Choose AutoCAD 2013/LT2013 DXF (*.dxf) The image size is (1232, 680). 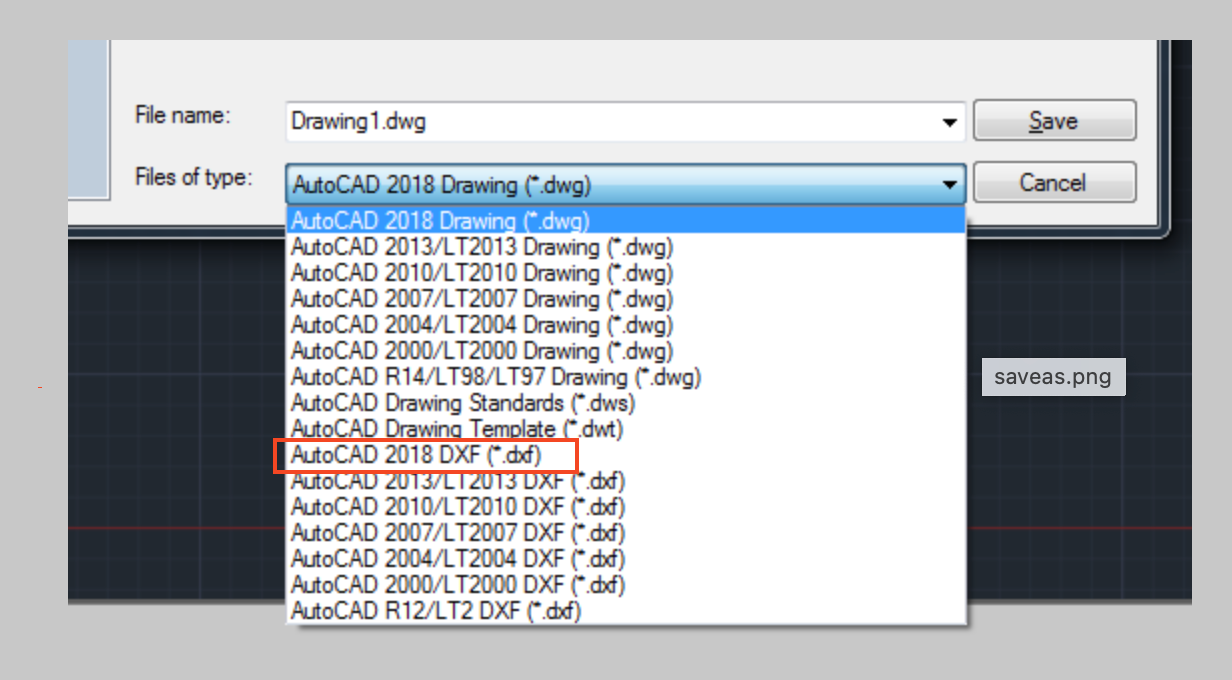pyautogui.click(x=626, y=480)
